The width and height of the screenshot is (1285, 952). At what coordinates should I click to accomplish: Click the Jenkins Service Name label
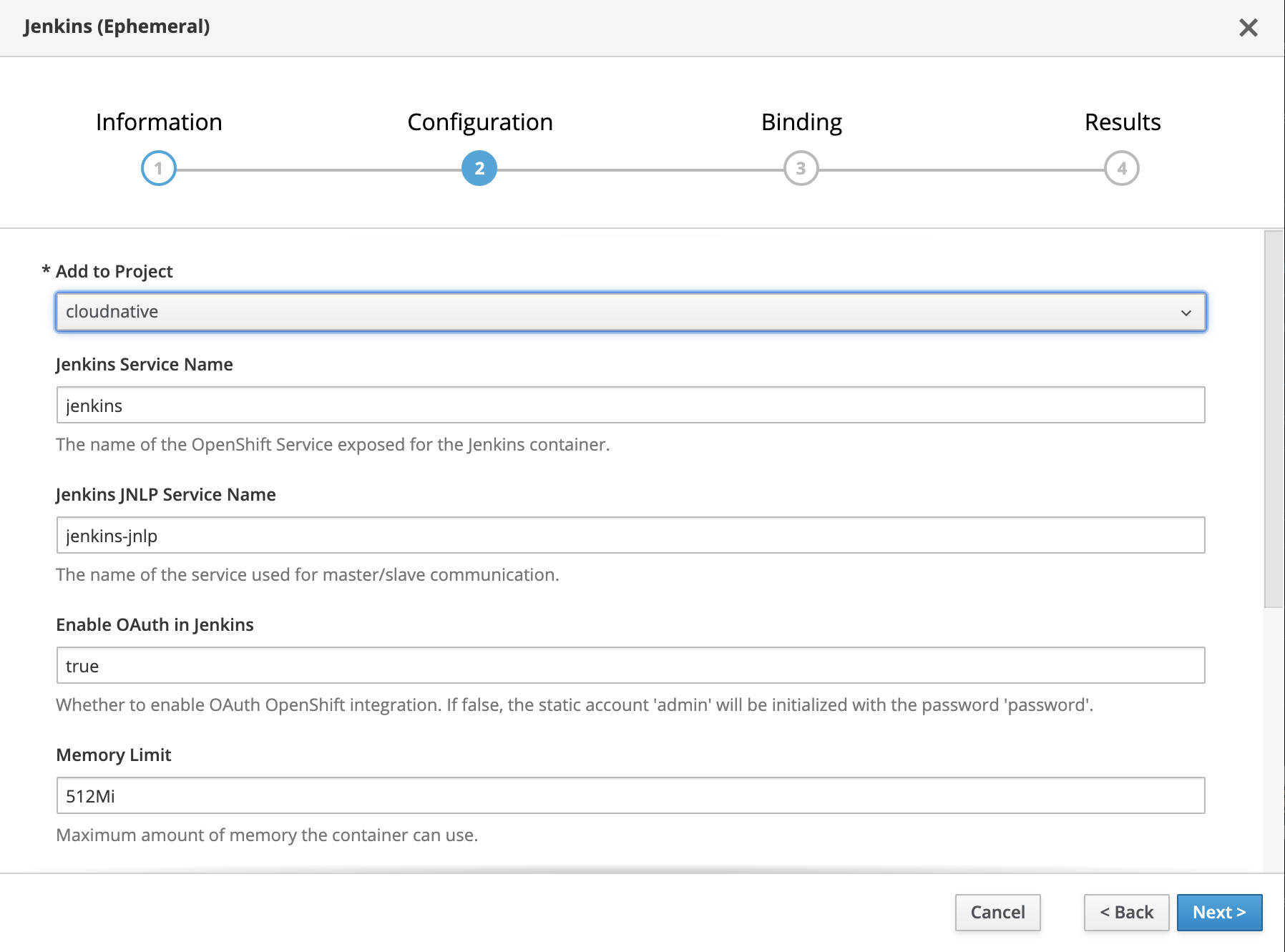[x=145, y=365]
